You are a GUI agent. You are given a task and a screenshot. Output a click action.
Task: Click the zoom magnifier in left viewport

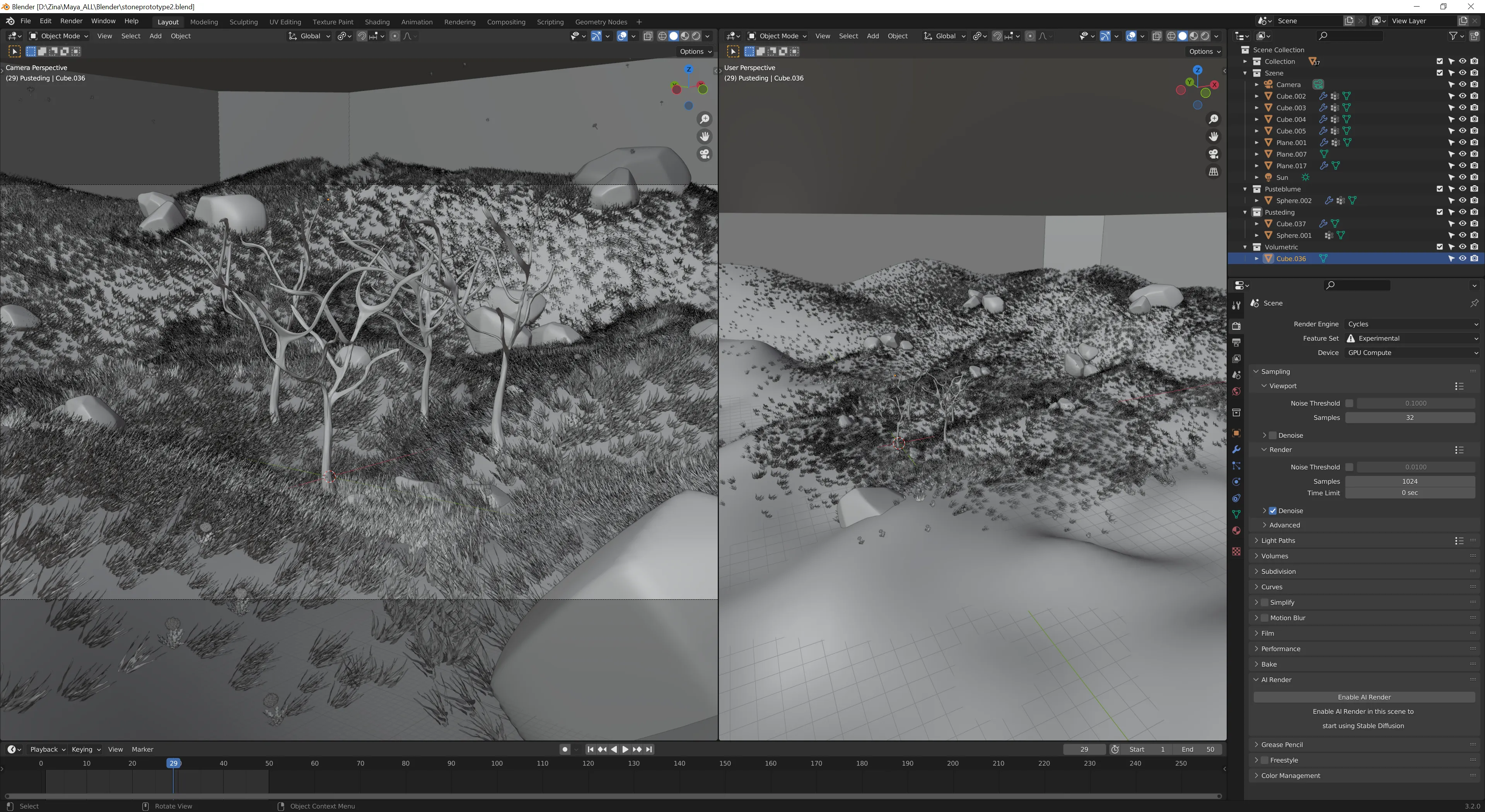(705, 119)
